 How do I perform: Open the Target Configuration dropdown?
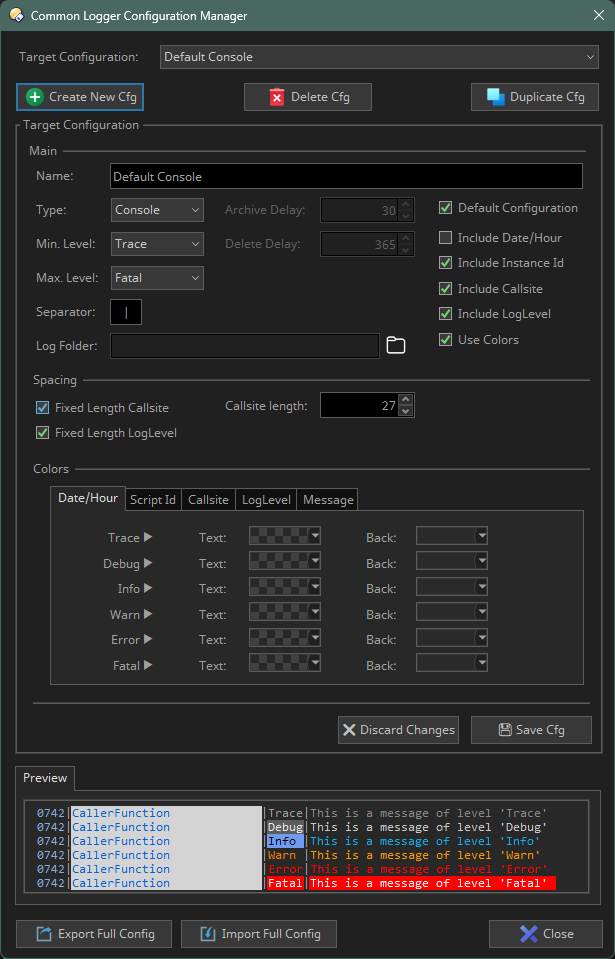click(x=379, y=57)
